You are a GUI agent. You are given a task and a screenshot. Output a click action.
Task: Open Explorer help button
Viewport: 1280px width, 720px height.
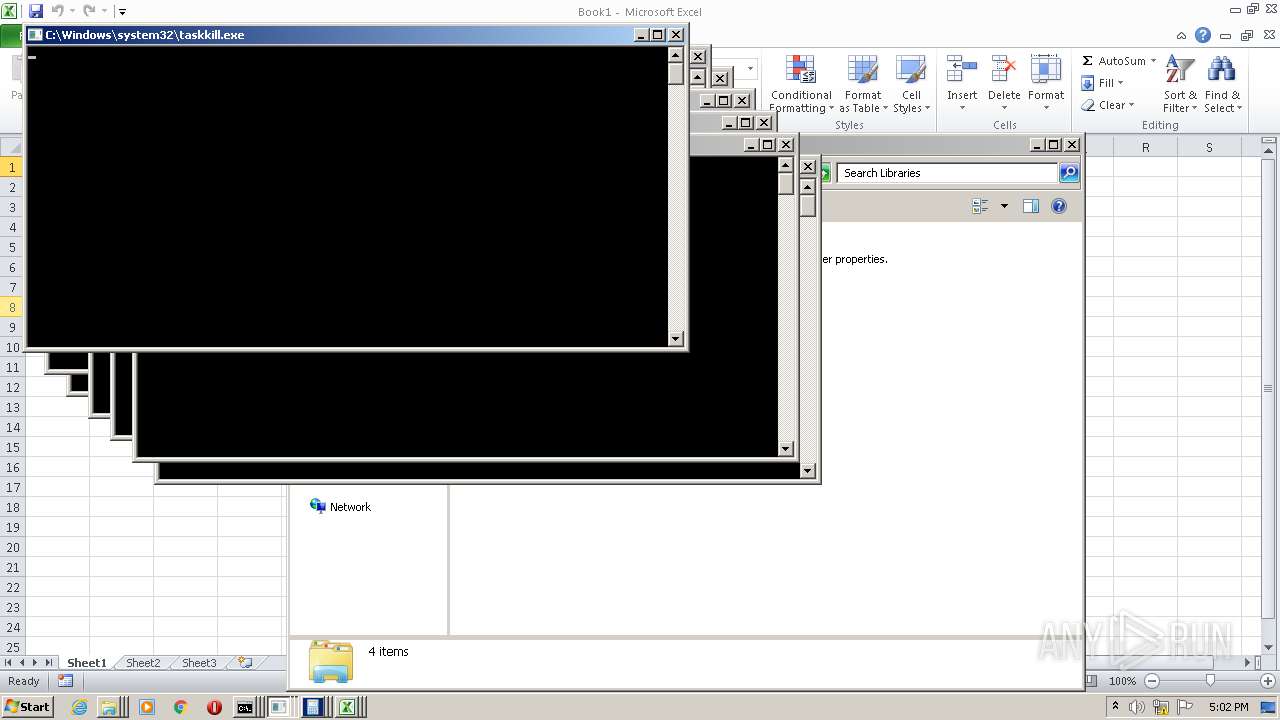1059,206
